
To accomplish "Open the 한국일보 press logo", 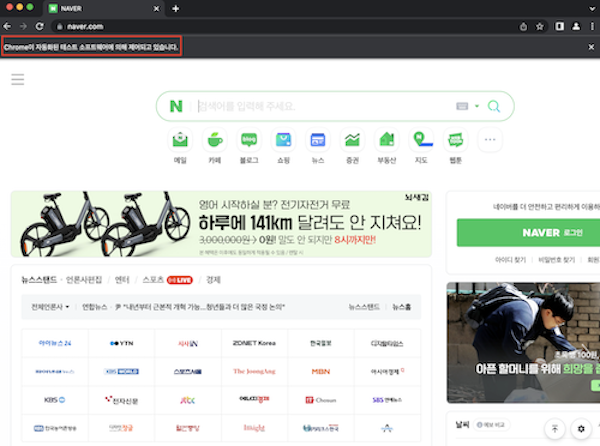I will 321,343.
